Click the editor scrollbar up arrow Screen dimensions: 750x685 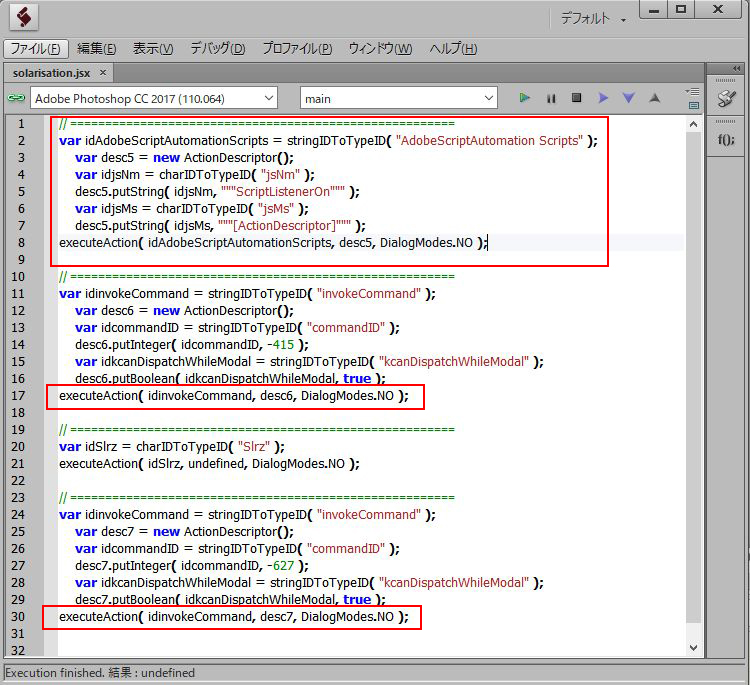694,124
